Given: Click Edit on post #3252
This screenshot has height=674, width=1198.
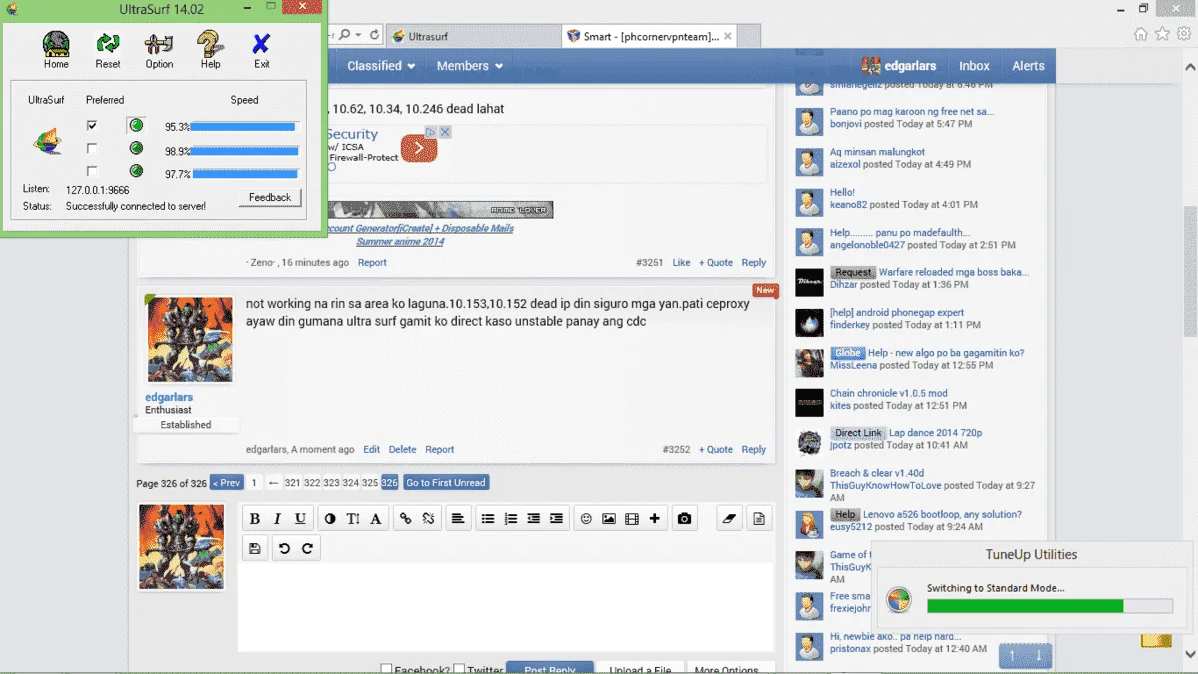Looking at the screenshot, I should coord(371,449).
